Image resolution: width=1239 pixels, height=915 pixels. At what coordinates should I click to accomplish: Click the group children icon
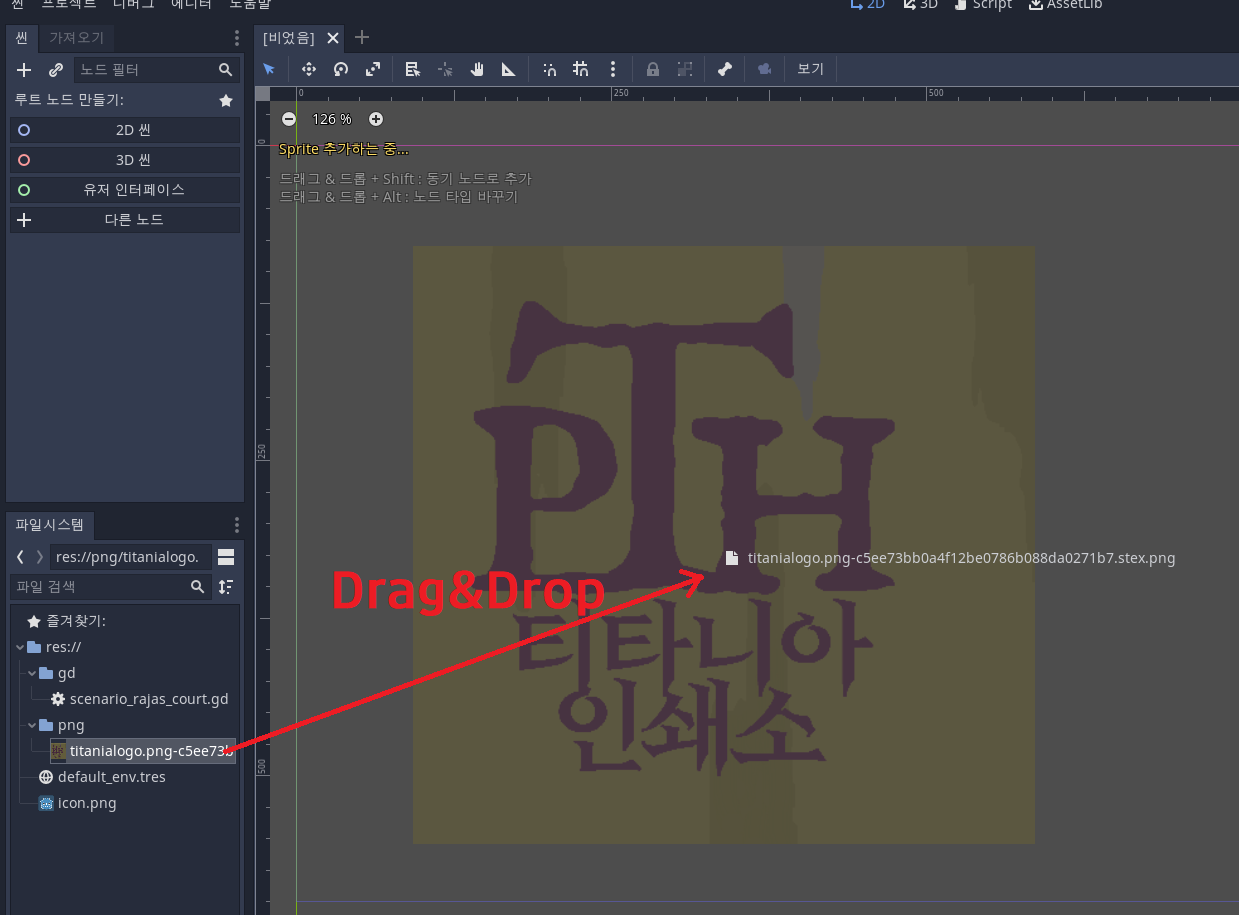685,69
